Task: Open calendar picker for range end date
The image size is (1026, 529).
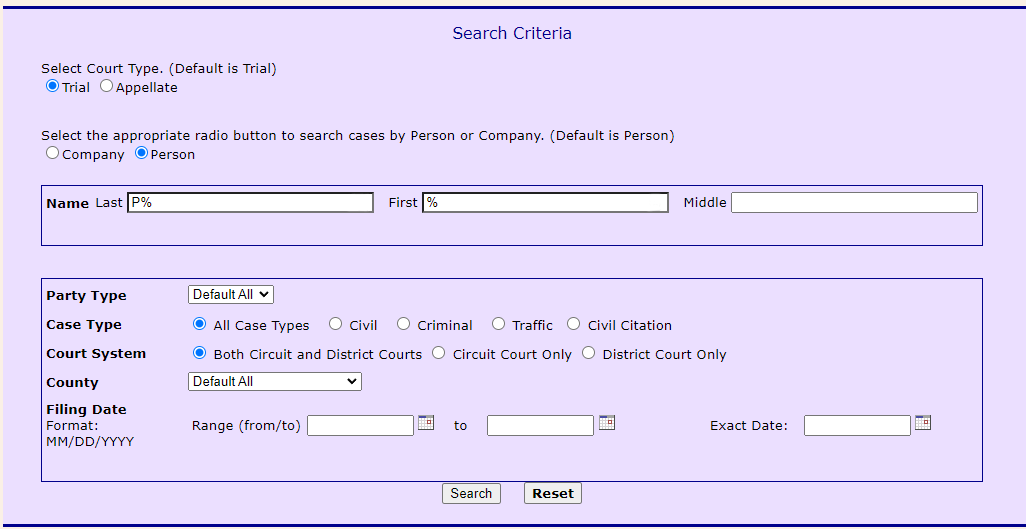Action: [x=607, y=422]
